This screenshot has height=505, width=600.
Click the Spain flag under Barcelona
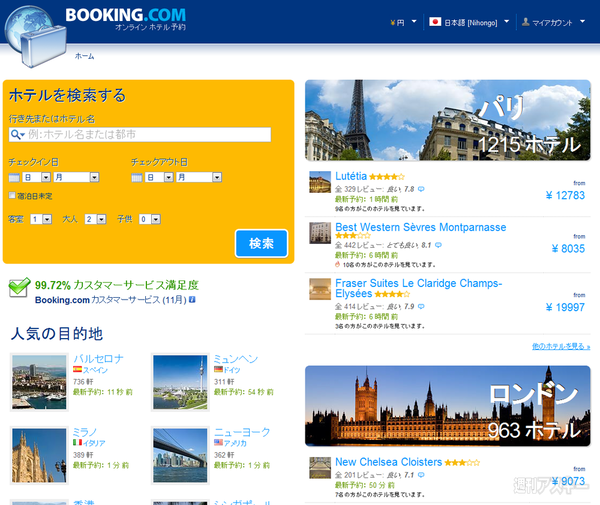(77, 369)
